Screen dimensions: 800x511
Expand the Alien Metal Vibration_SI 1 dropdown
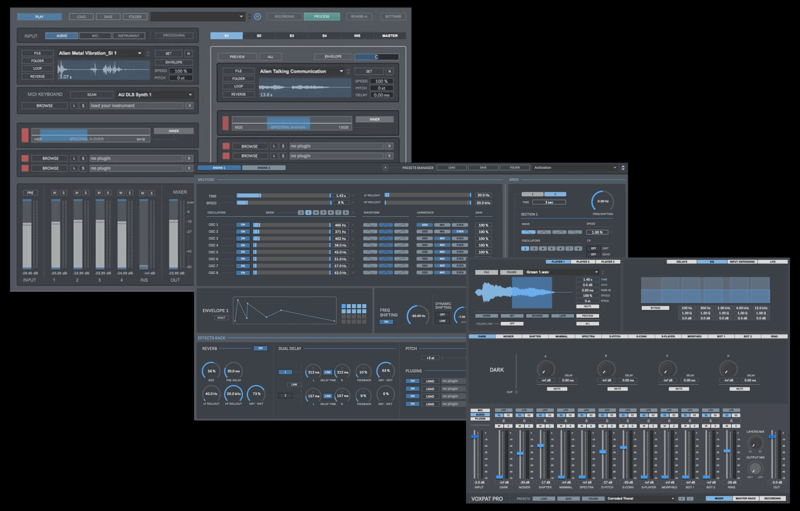[x=100, y=53]
